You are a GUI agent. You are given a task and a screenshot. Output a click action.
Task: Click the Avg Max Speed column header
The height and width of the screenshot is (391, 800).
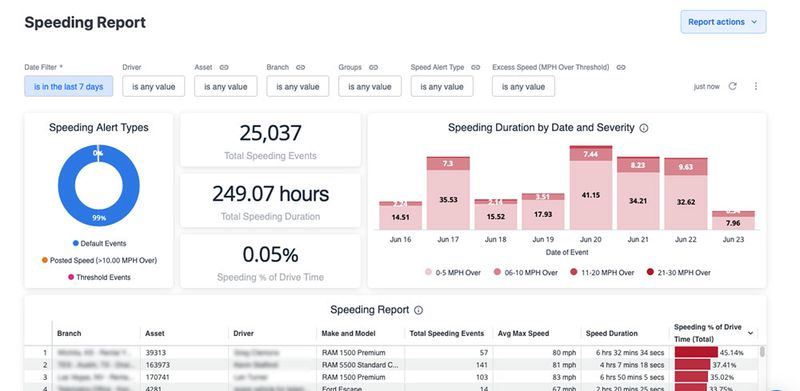click(523, 333)
